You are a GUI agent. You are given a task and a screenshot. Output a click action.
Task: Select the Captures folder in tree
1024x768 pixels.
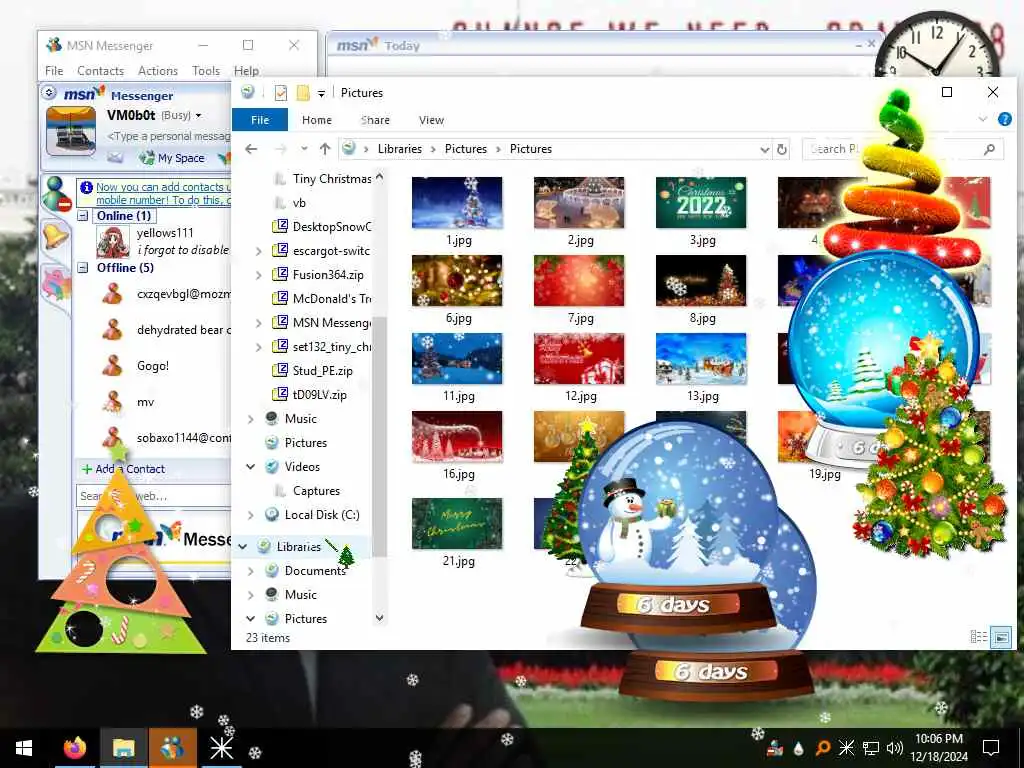[x=316, y=491]
